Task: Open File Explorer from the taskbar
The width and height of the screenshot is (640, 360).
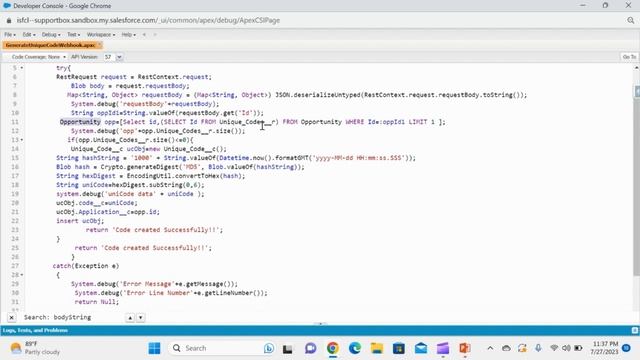Action: [x=377, y=348]
